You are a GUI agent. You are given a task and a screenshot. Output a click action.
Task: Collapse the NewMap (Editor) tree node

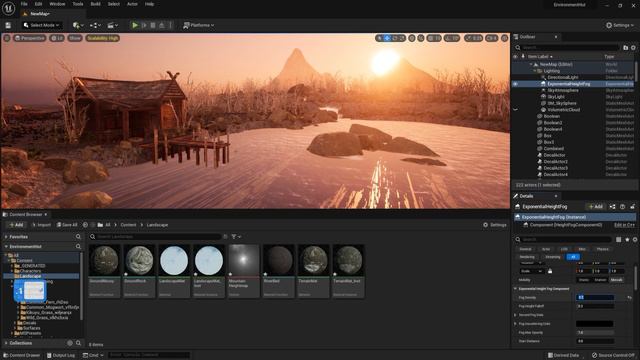(531, 64)
